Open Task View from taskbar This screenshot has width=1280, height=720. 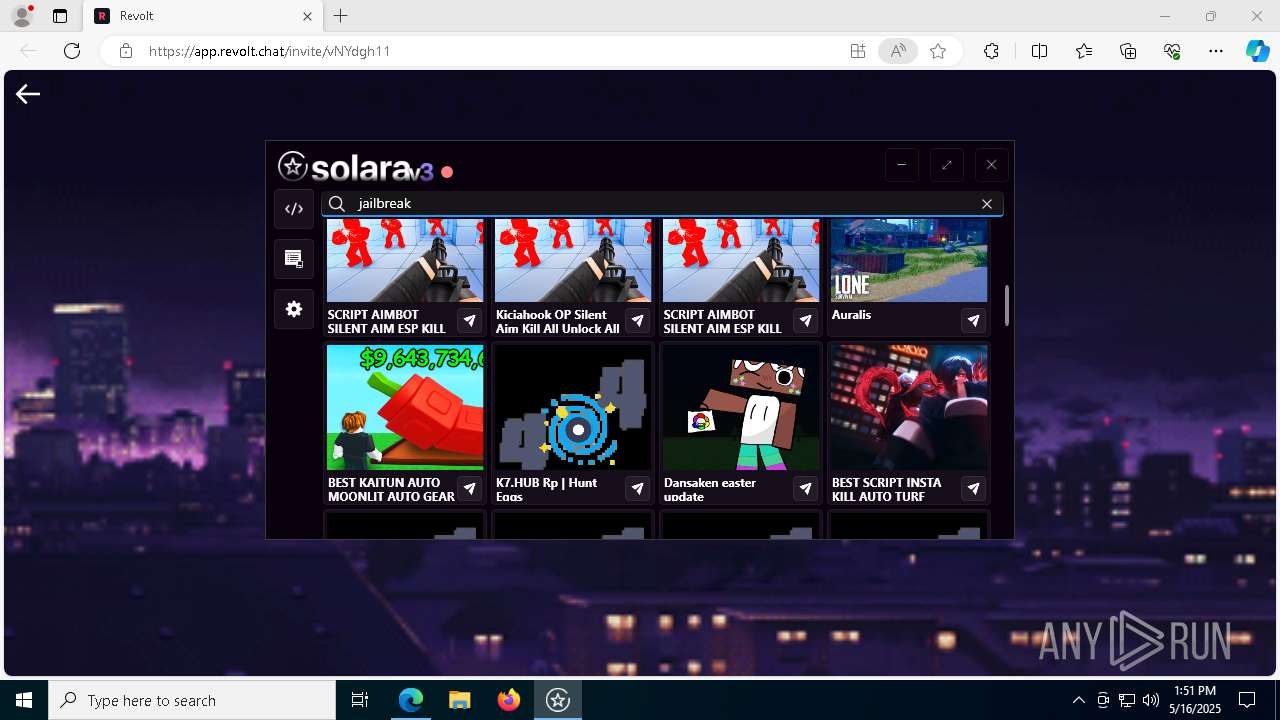tap(360, 700)
